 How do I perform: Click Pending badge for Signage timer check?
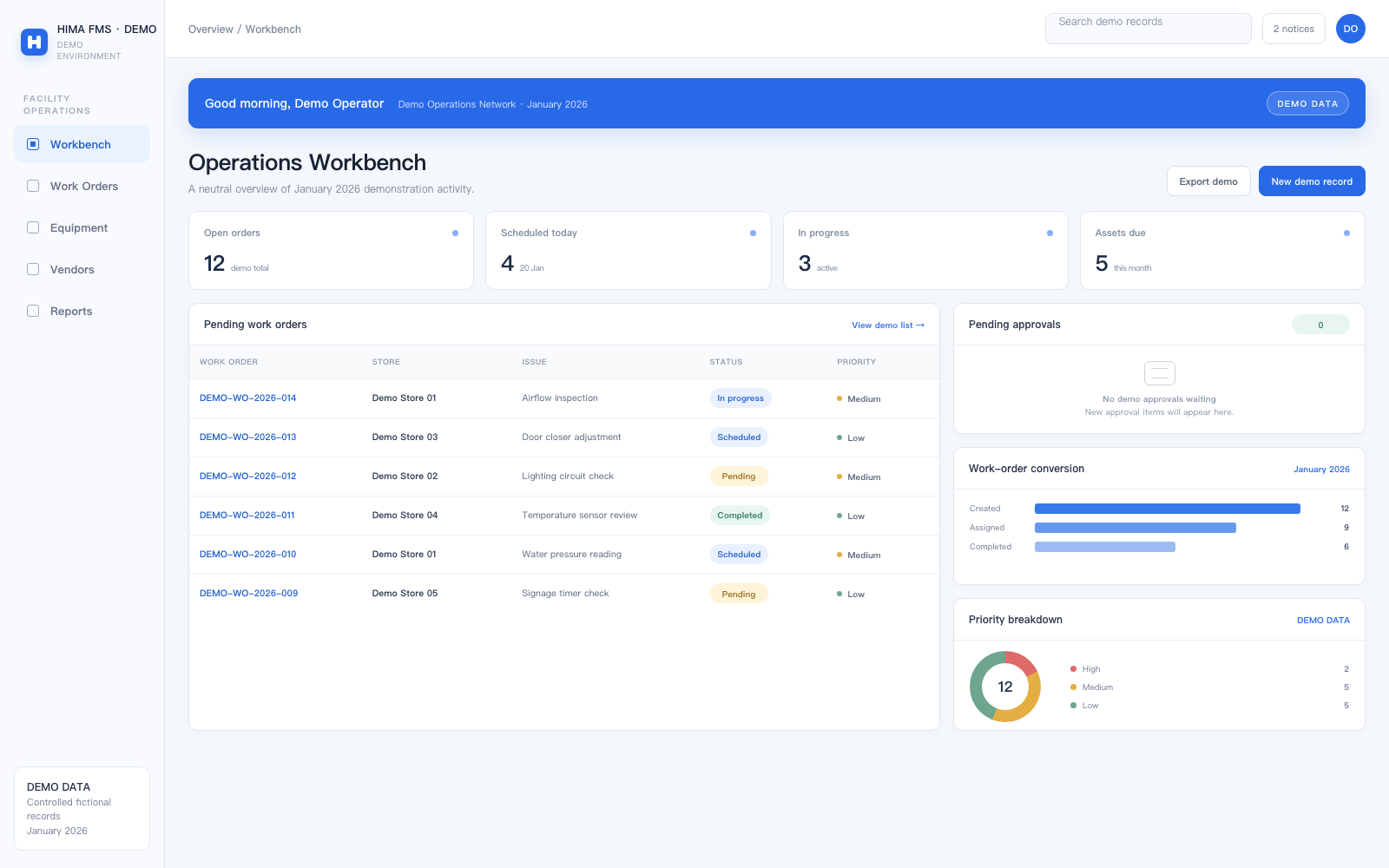pyautogui.click(x=739, y=595)
